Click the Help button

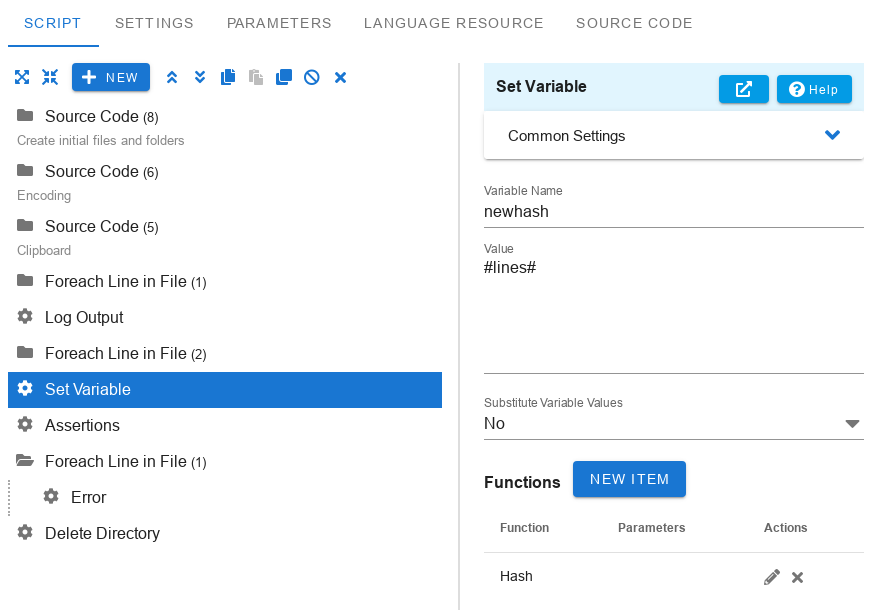[814, 89]
